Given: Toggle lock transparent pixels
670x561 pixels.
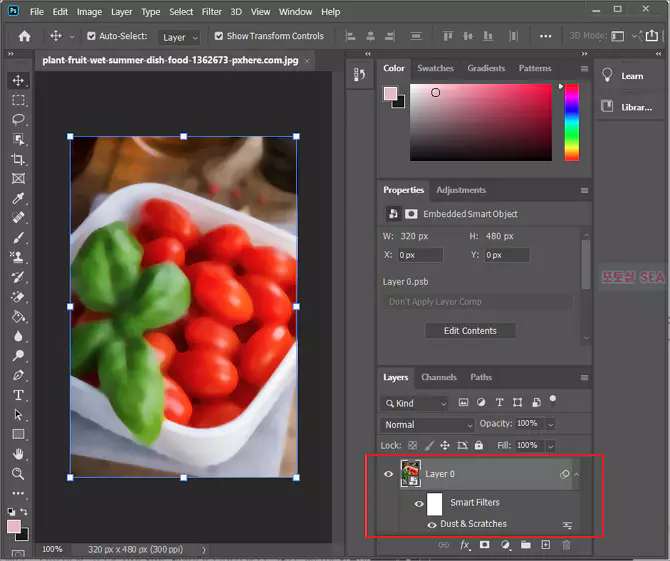Looking at the screenshot, I should (412, 446).
